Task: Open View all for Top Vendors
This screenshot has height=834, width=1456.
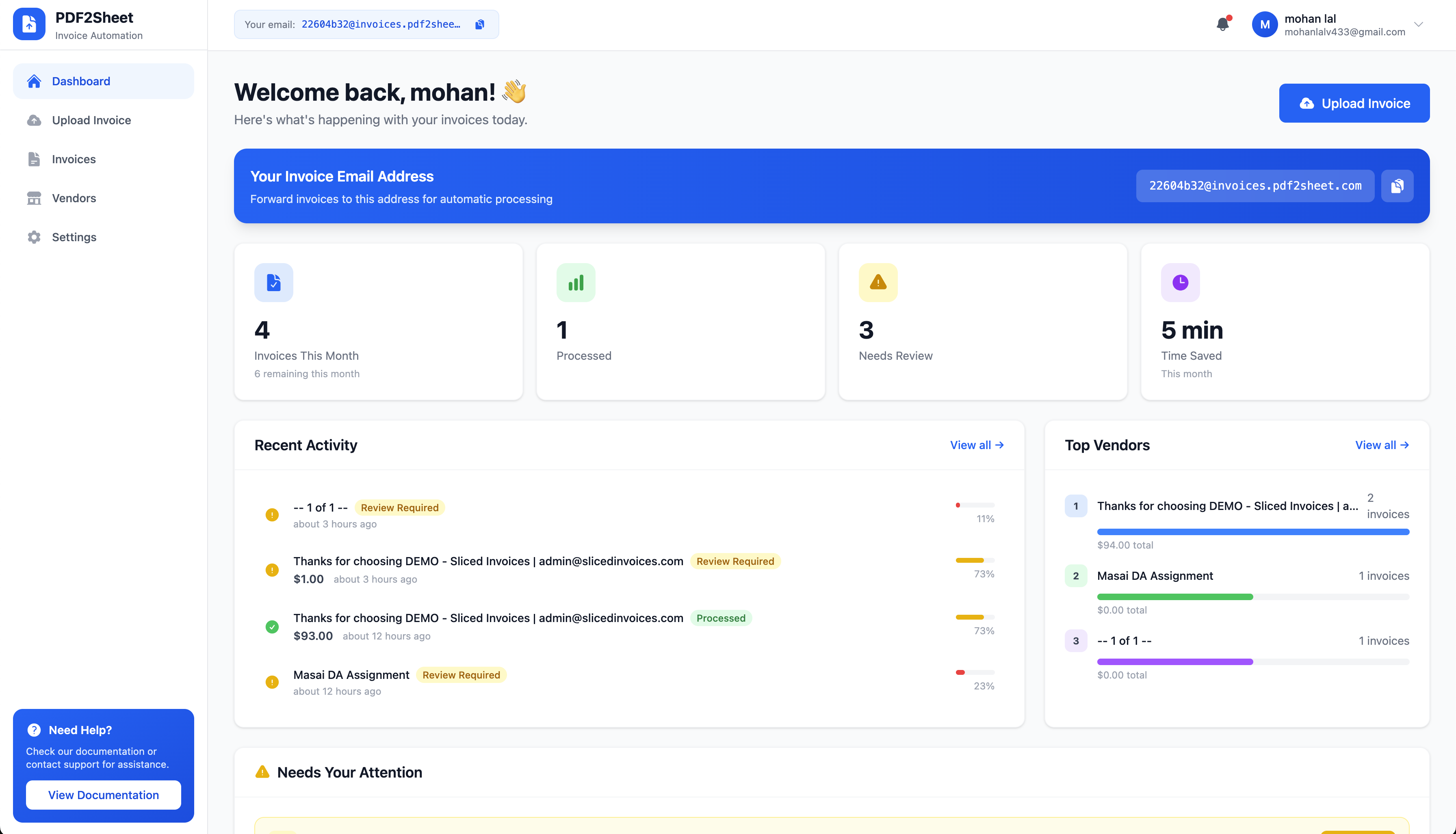Action: [x=1381, y=445]
